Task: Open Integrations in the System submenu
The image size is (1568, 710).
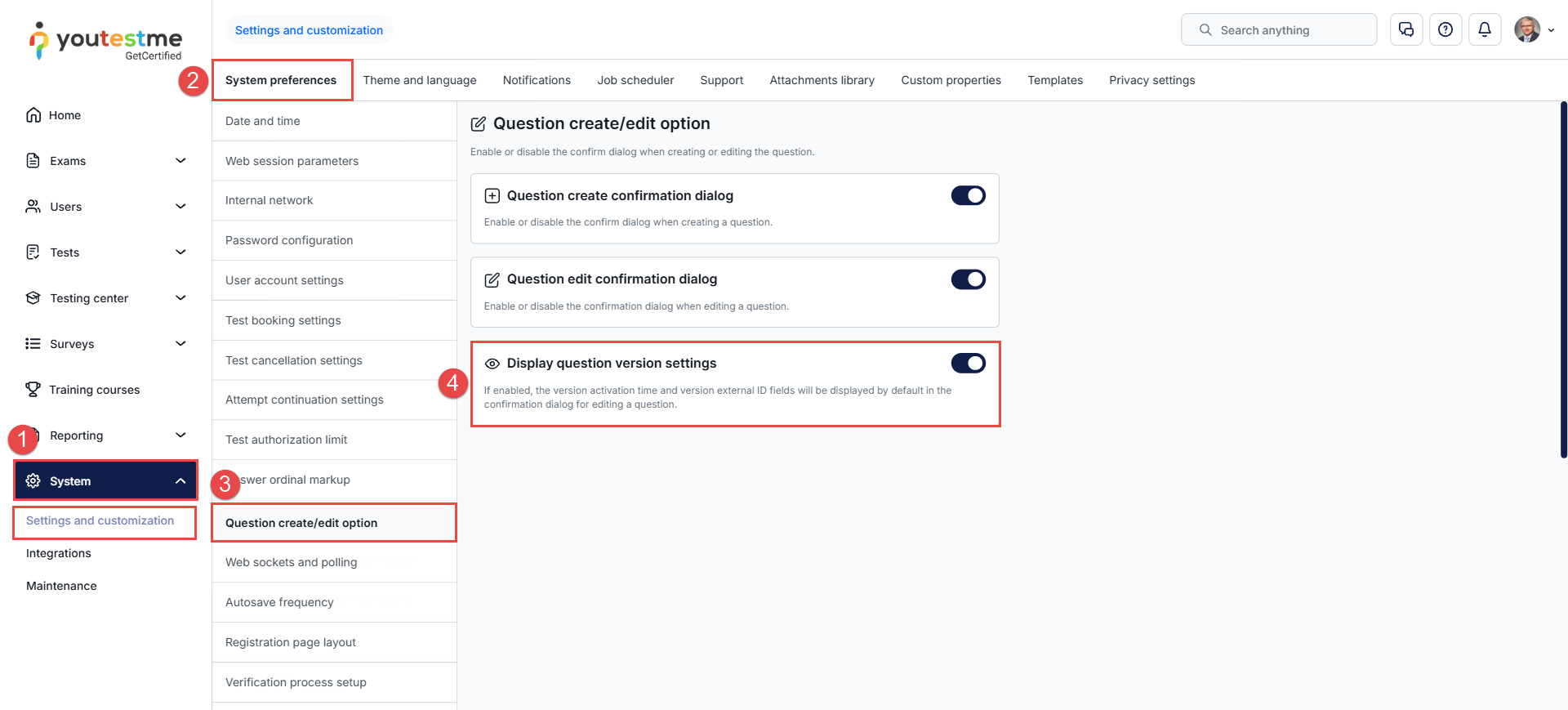Action: [59, 553]
